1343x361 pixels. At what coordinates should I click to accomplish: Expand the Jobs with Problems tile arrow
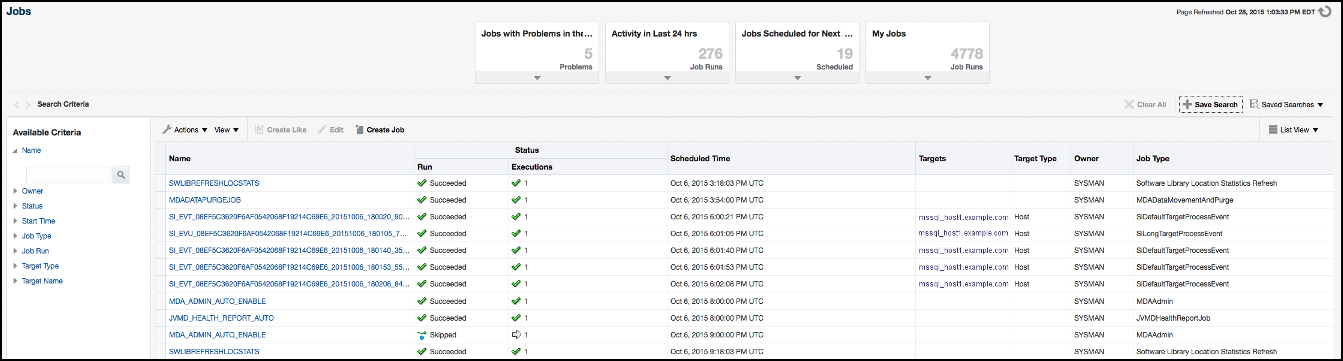[x=537, y=77]
